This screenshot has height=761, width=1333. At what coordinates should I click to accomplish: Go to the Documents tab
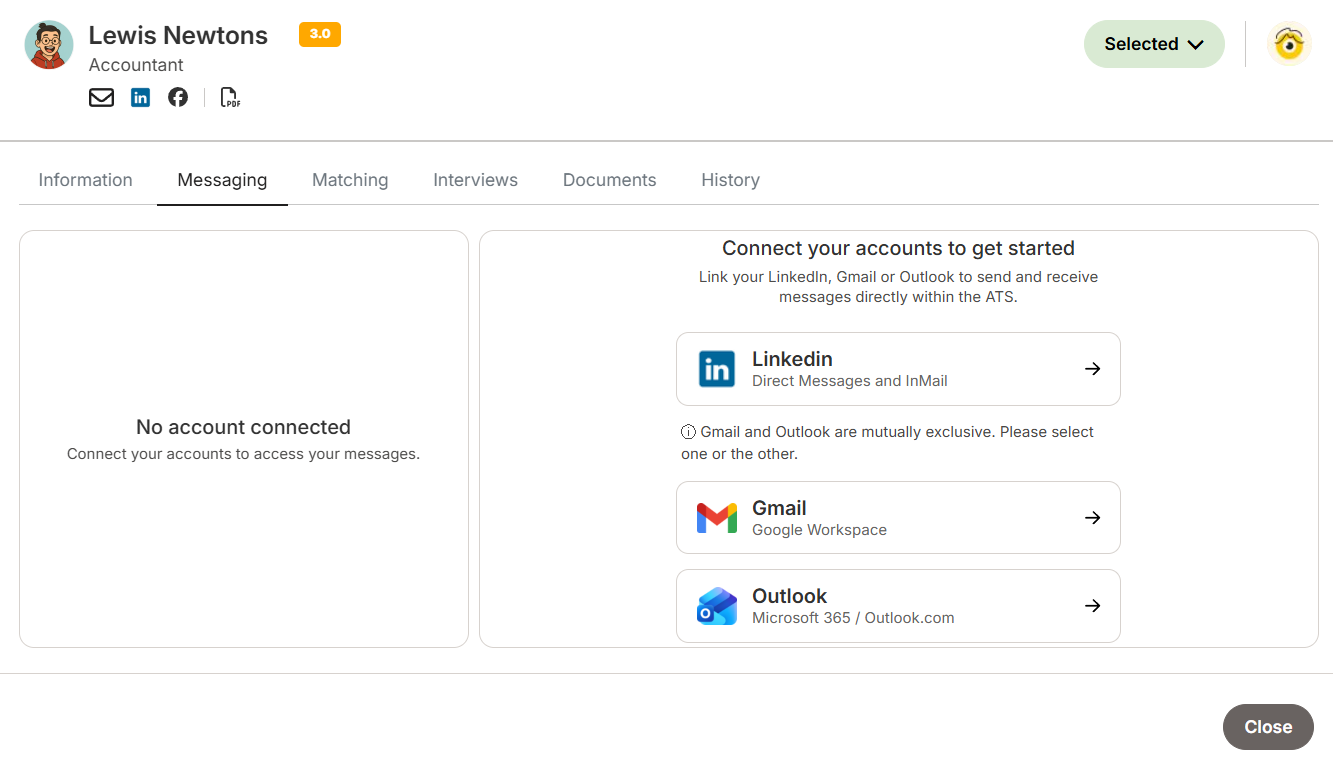tap(609, 180)
